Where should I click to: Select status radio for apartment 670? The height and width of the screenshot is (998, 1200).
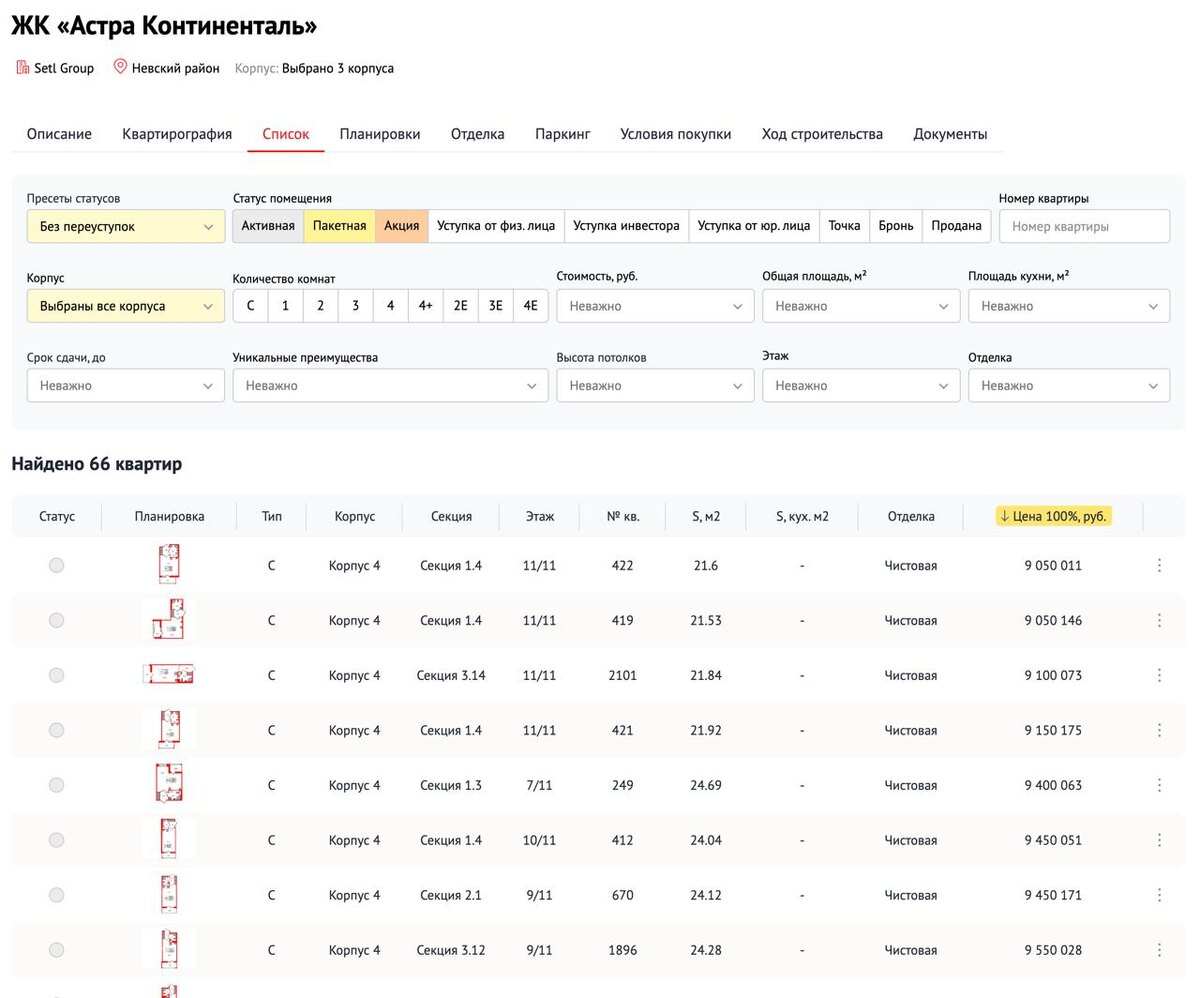pos(56,895)
